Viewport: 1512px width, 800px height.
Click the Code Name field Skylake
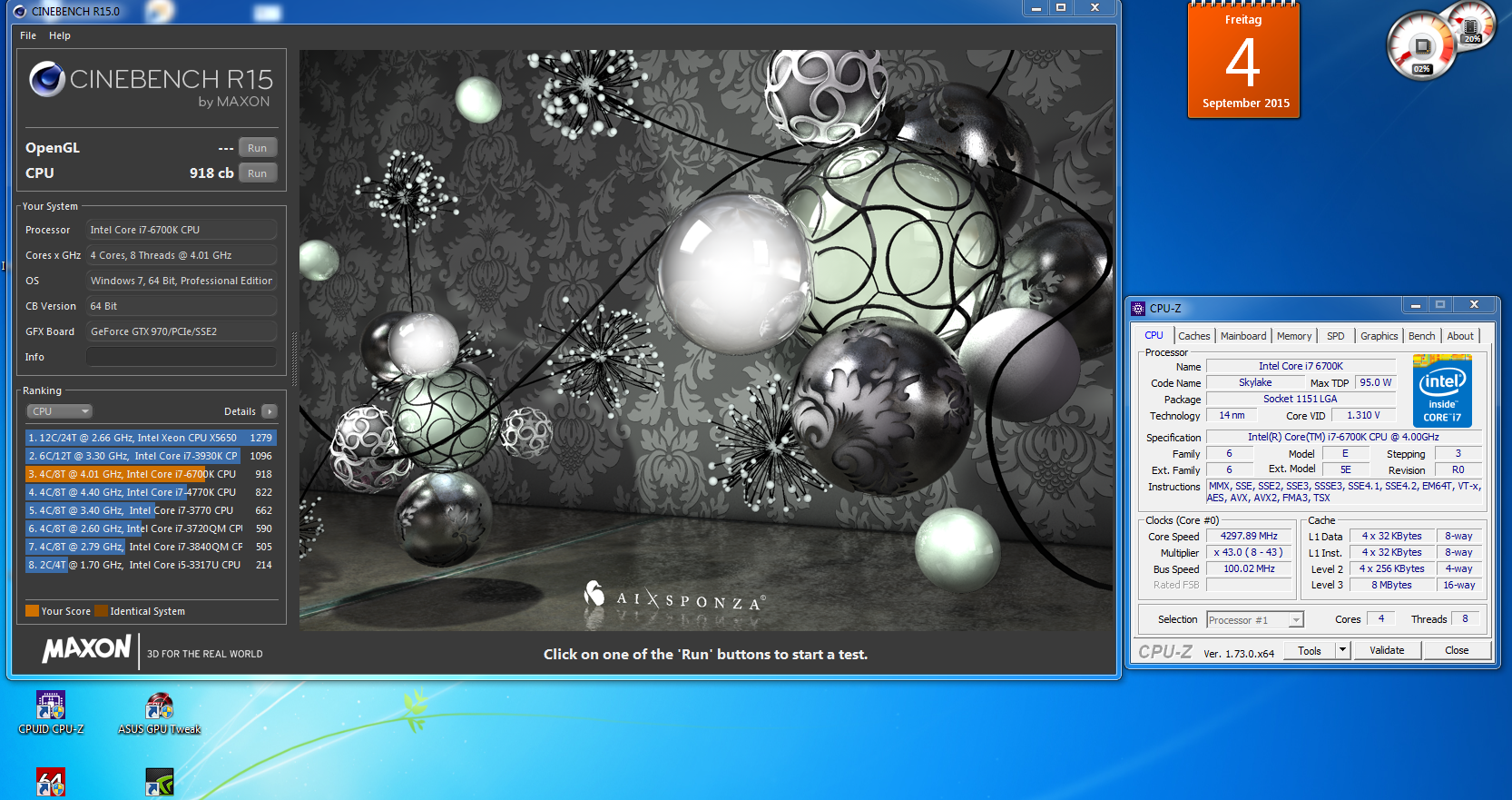pyautogui.click(x=1255, y=382)
